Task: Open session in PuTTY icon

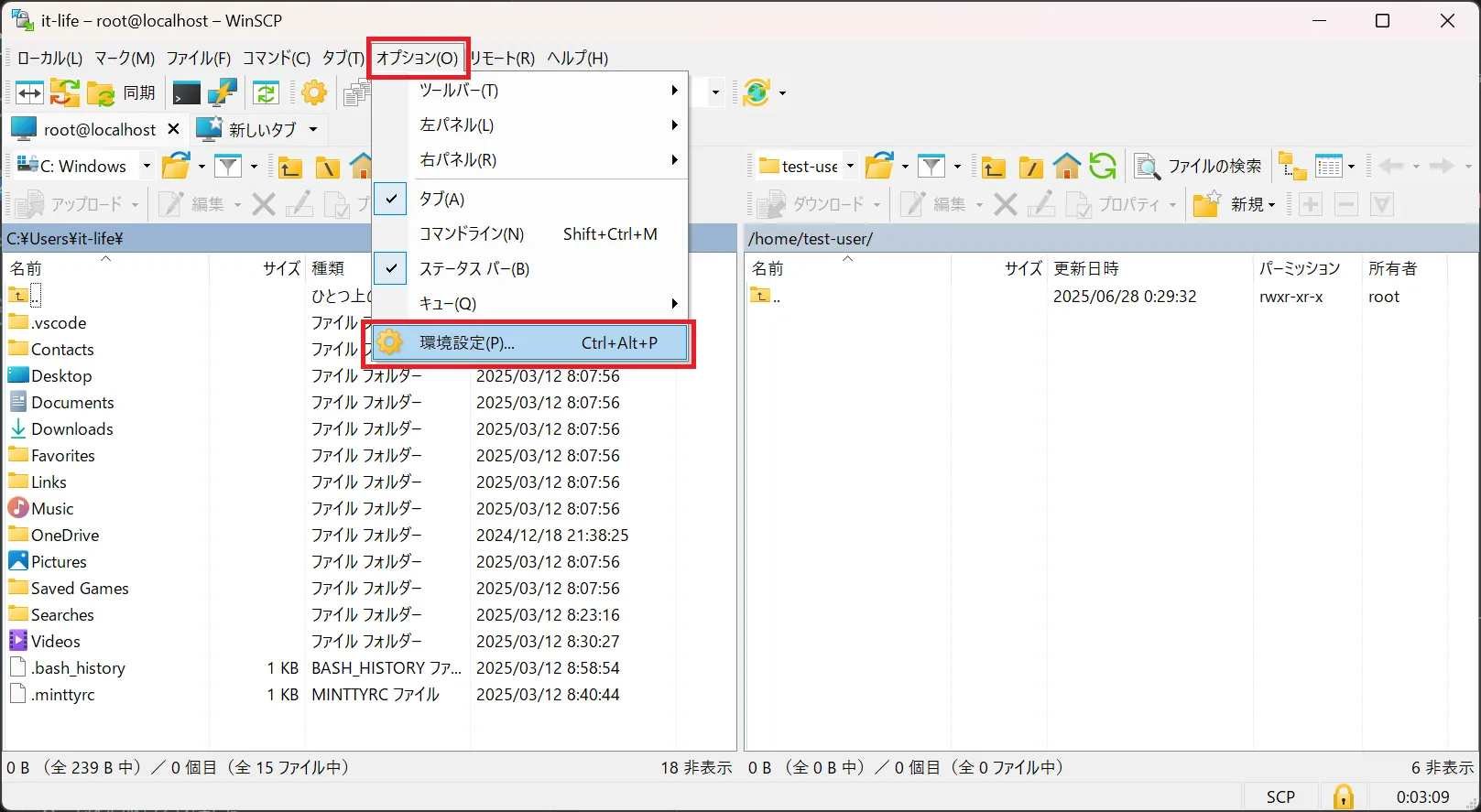Action: click(223, 92)
